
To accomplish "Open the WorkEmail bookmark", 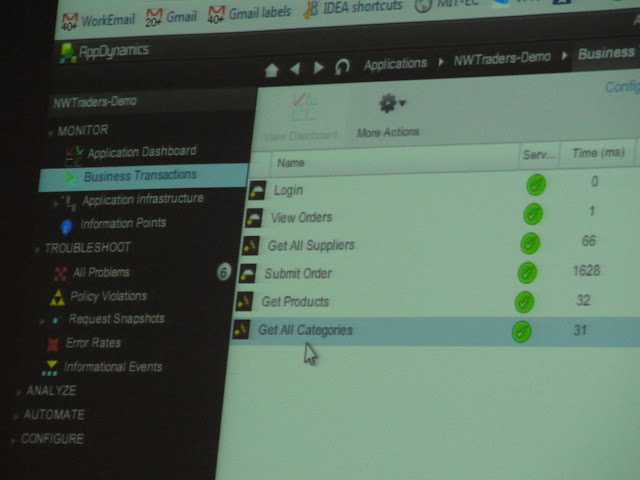I will click(98, 20).
